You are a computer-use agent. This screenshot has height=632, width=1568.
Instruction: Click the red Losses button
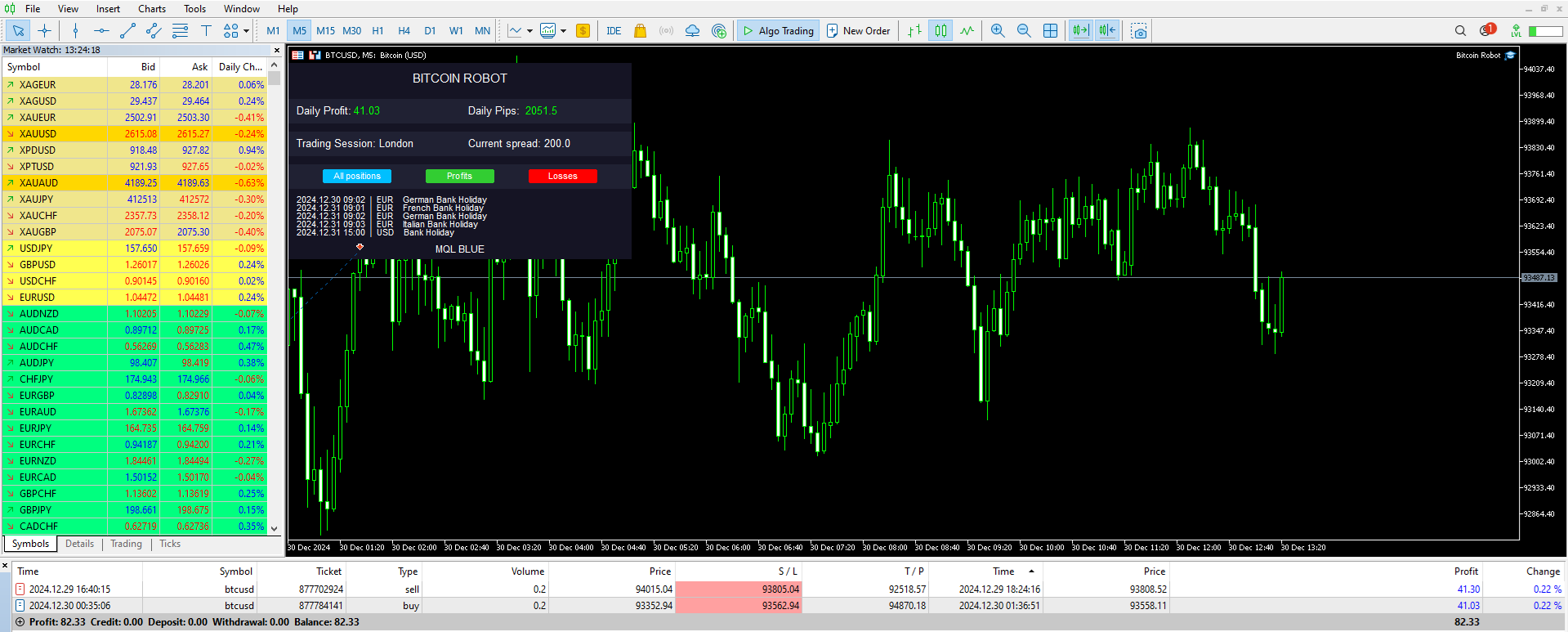[x=562, y=176]
